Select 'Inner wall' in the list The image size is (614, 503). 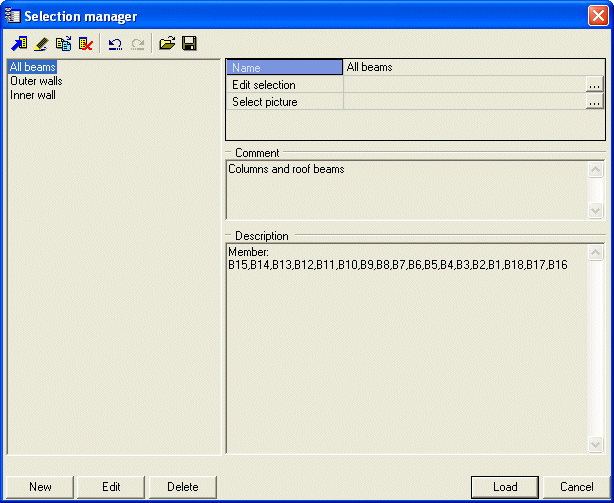(33, 95)
